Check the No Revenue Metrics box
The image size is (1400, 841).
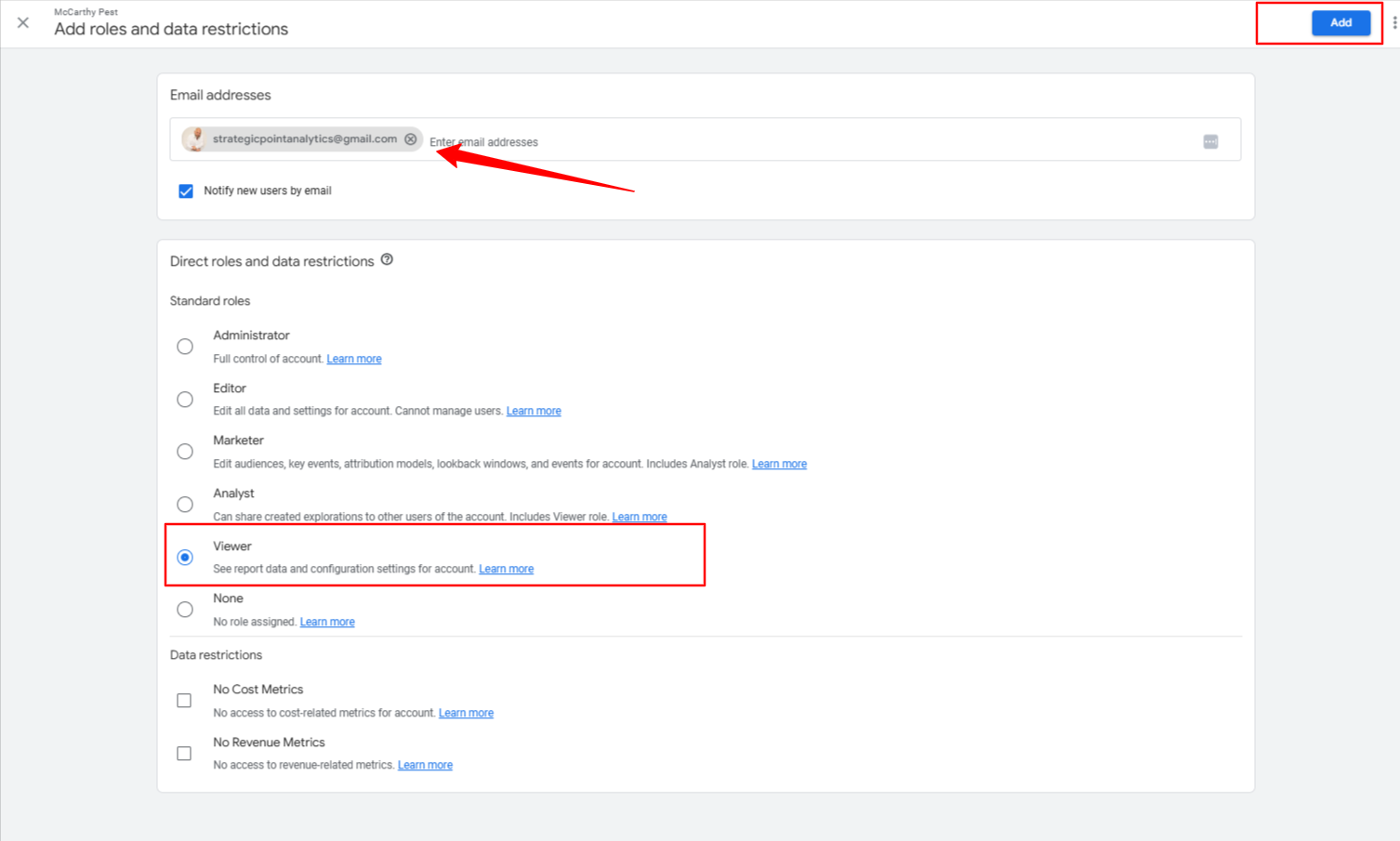pos(184,754)
